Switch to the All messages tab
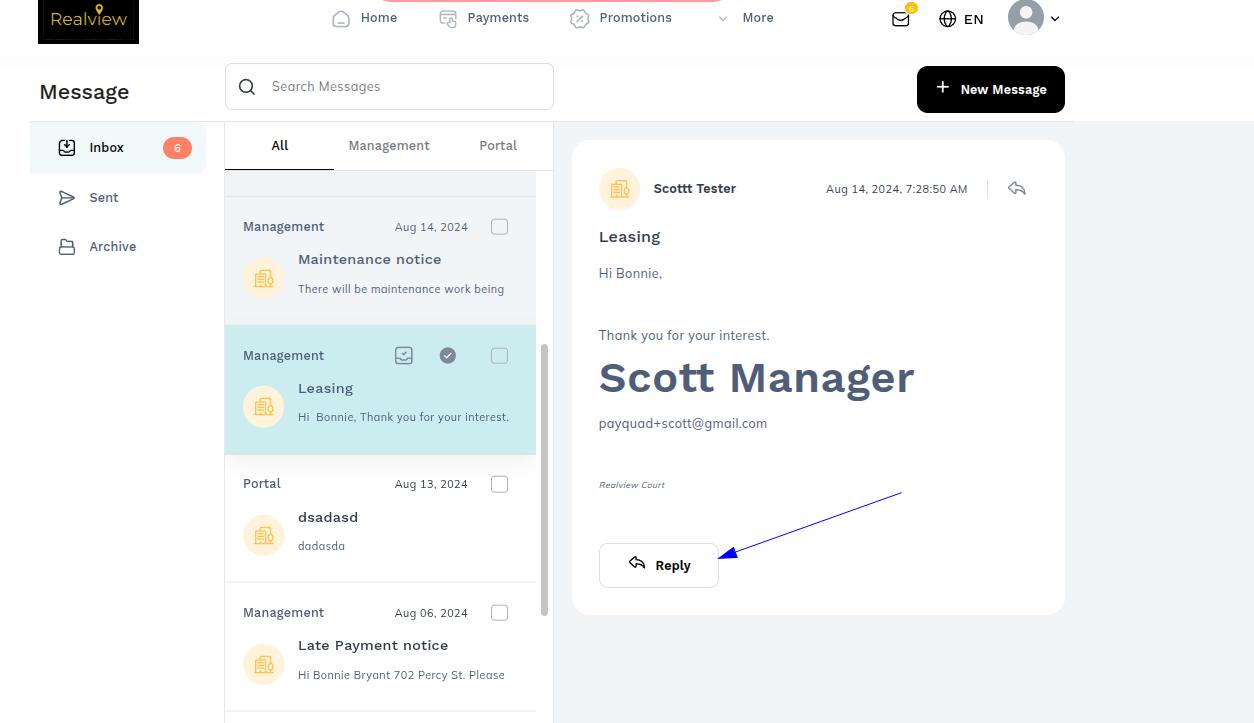1254x723 pixels. 280,145
